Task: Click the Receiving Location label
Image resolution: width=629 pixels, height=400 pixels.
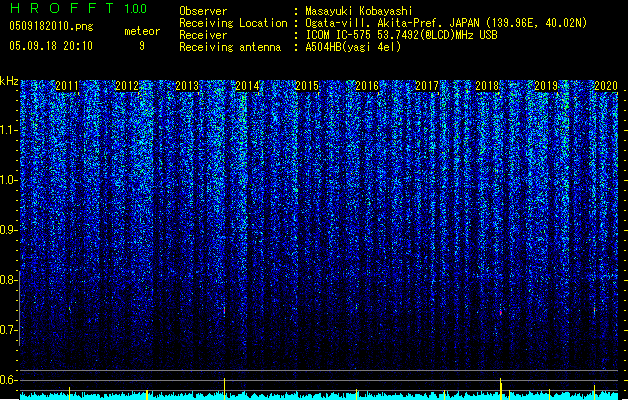Action: [233, 23]
